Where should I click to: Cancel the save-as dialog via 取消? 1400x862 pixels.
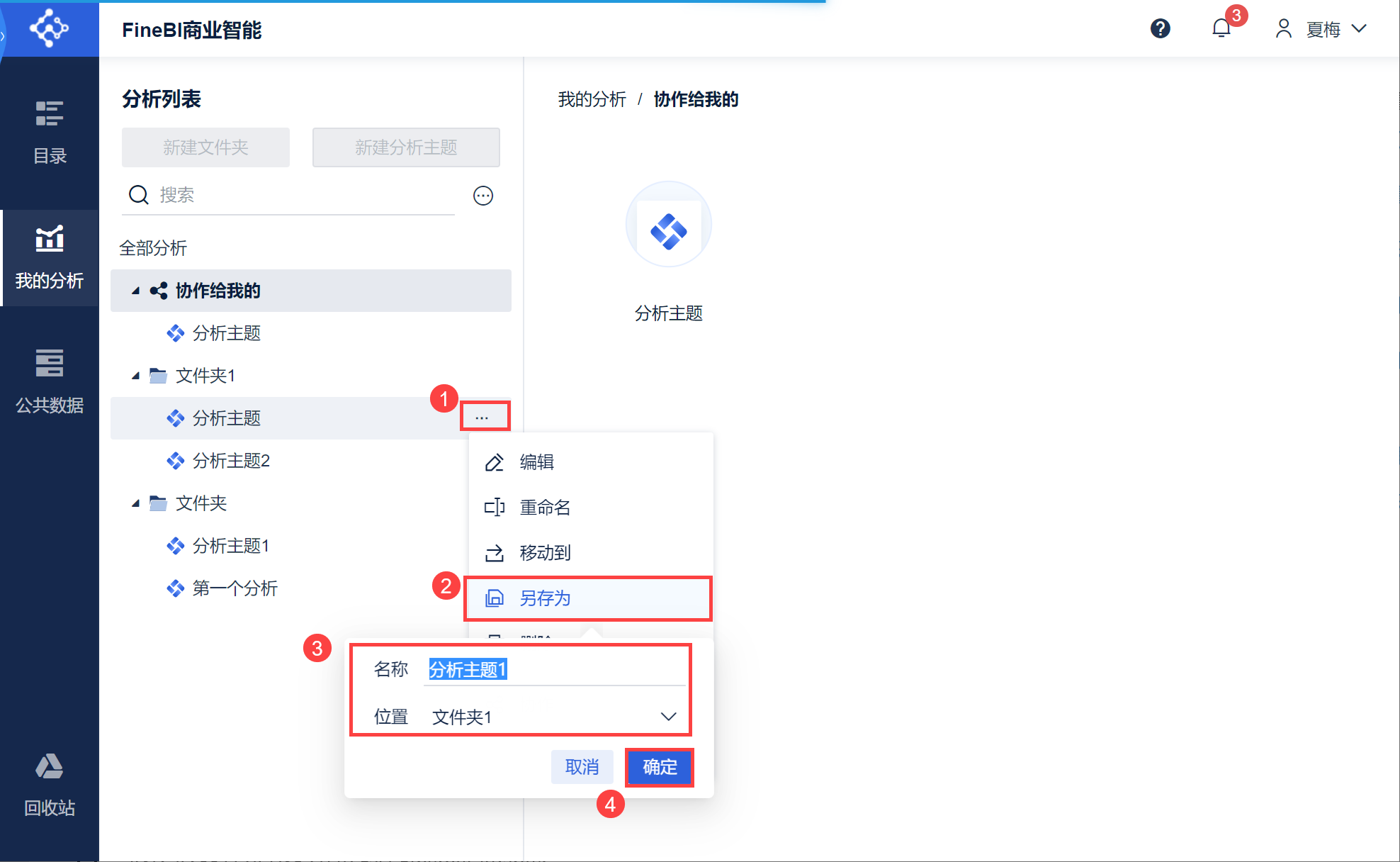pos(582,767)
